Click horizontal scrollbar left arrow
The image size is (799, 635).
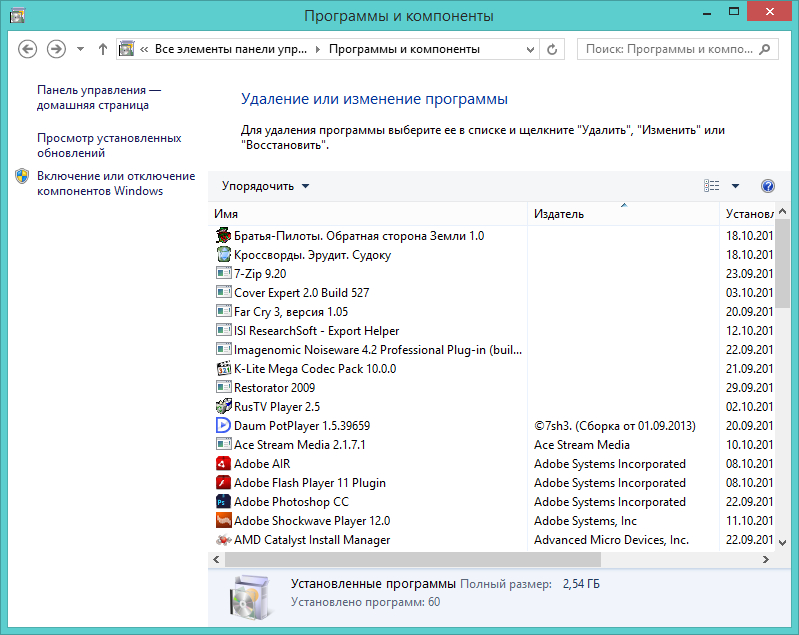pos(217,560)
